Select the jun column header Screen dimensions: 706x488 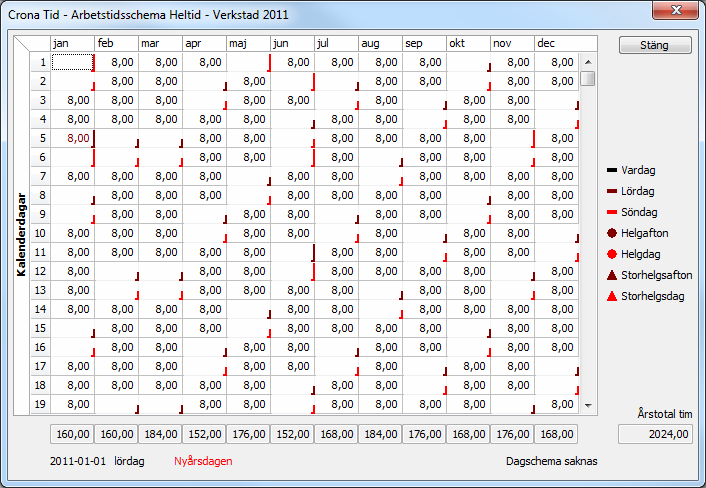click(293, 44)
